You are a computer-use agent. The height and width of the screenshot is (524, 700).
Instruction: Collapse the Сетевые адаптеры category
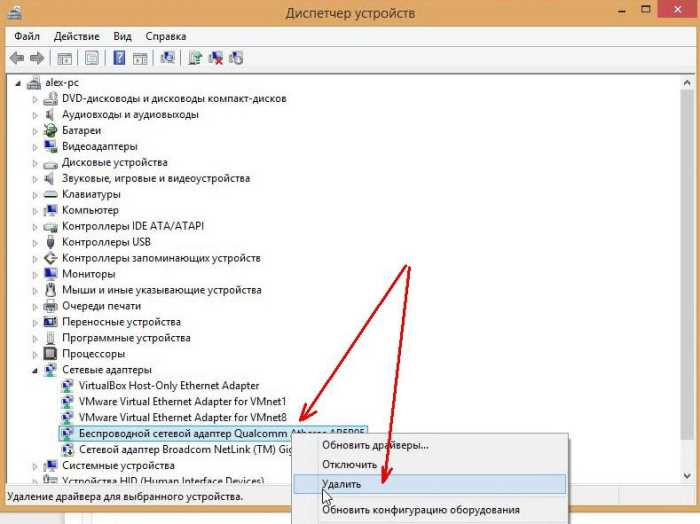point(35,370)
